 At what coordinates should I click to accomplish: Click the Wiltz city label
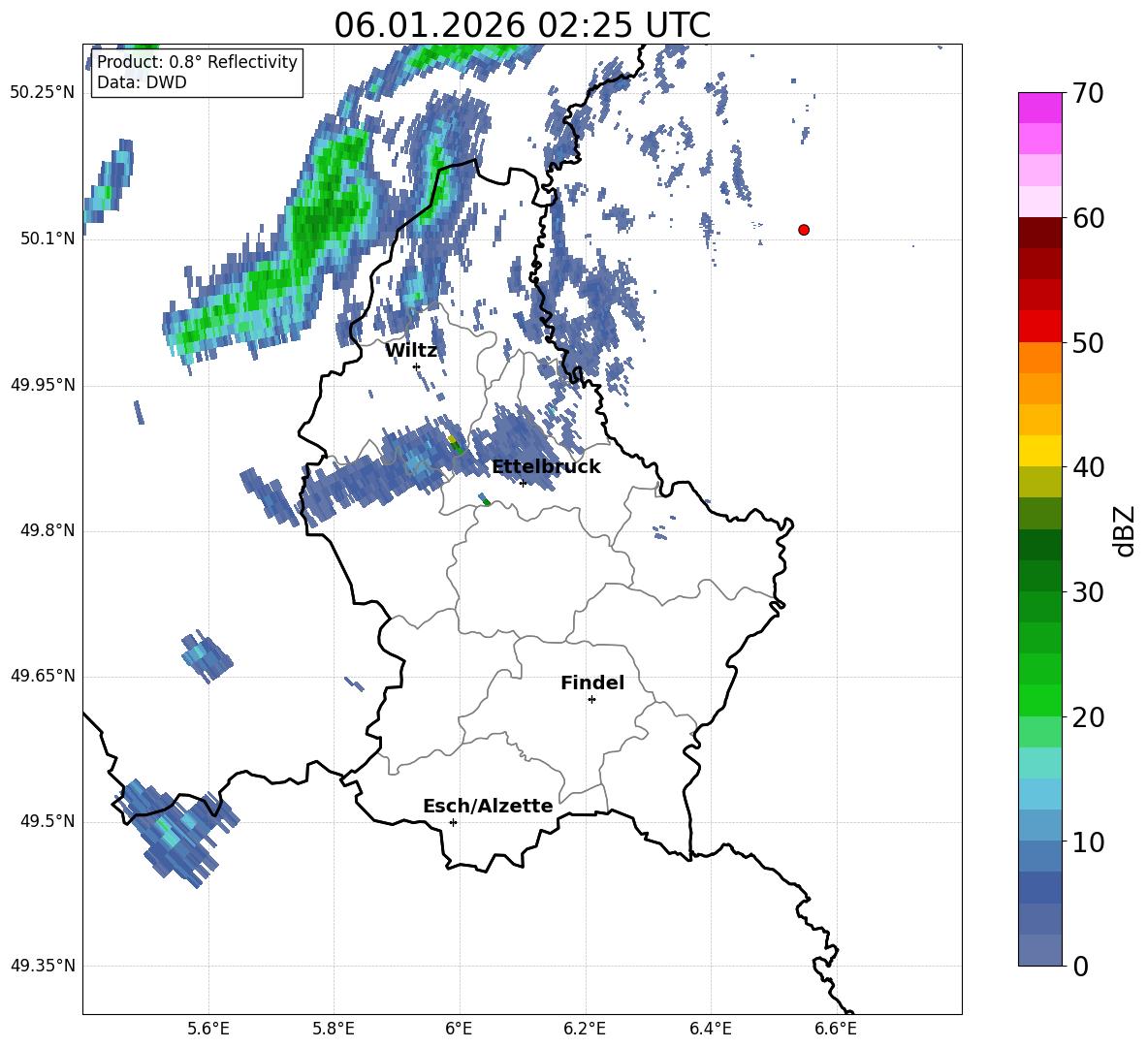[x=411, y=351]
